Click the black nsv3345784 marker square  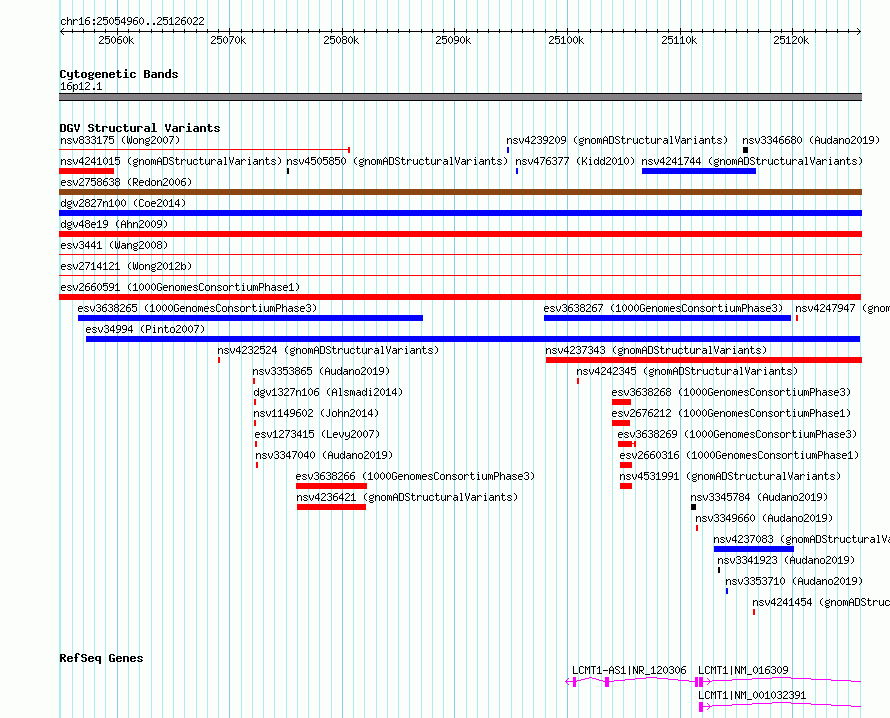(693, 507)
